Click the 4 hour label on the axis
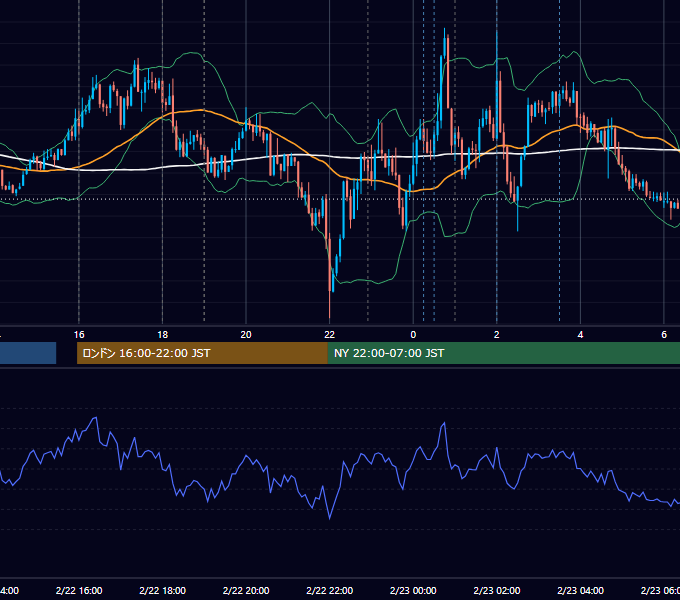680x600 pixels. pos(580,335)
